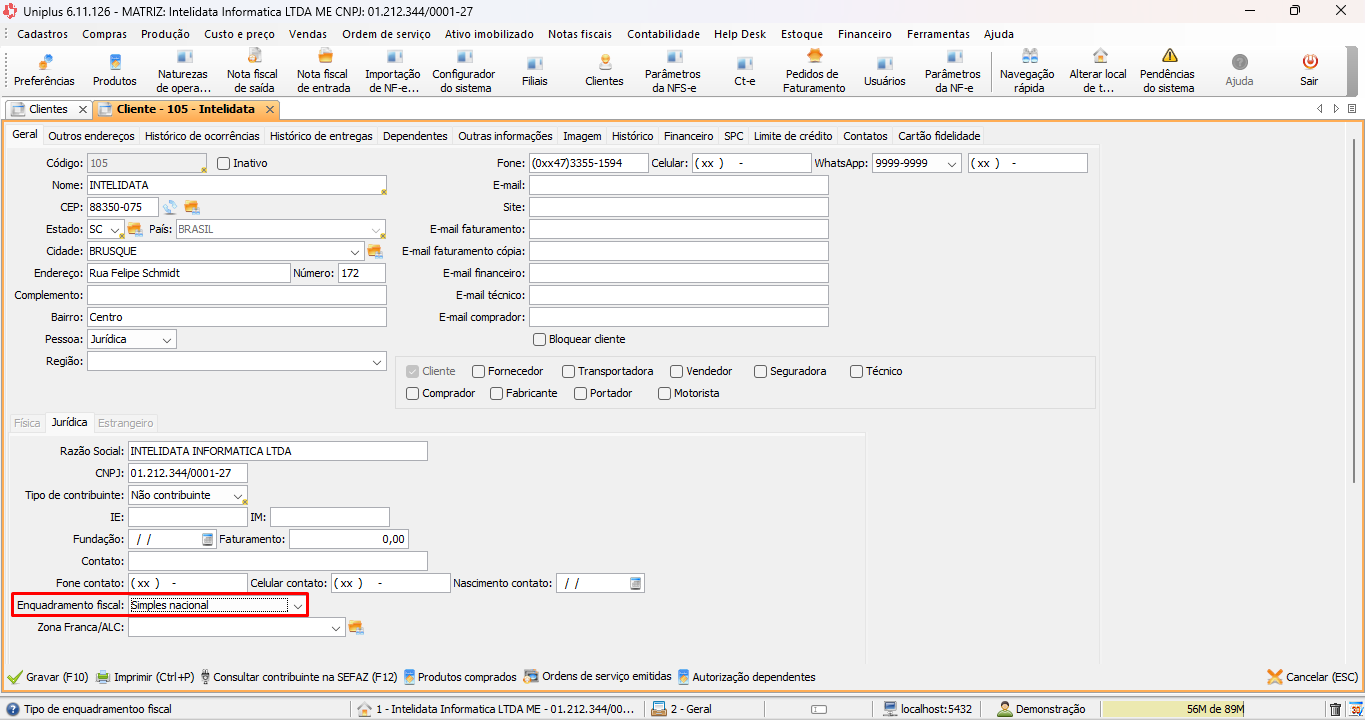Image resolution: width=1365 pixels, height=720 pixels.
Task: Tick the Transportadora checkbox
Action: (569, 371)
